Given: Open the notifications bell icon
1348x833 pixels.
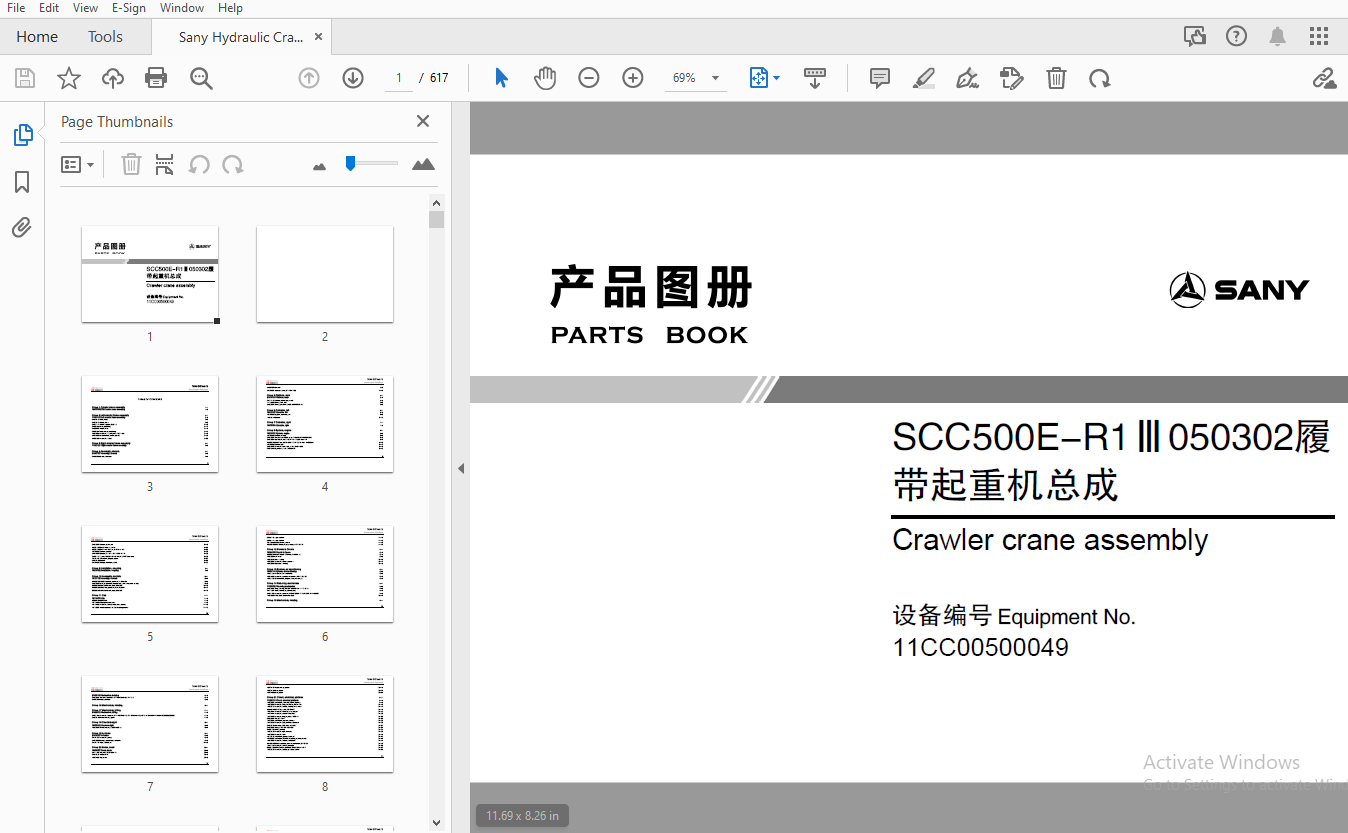Looking at the screenshot, I should coord(1278,36).
